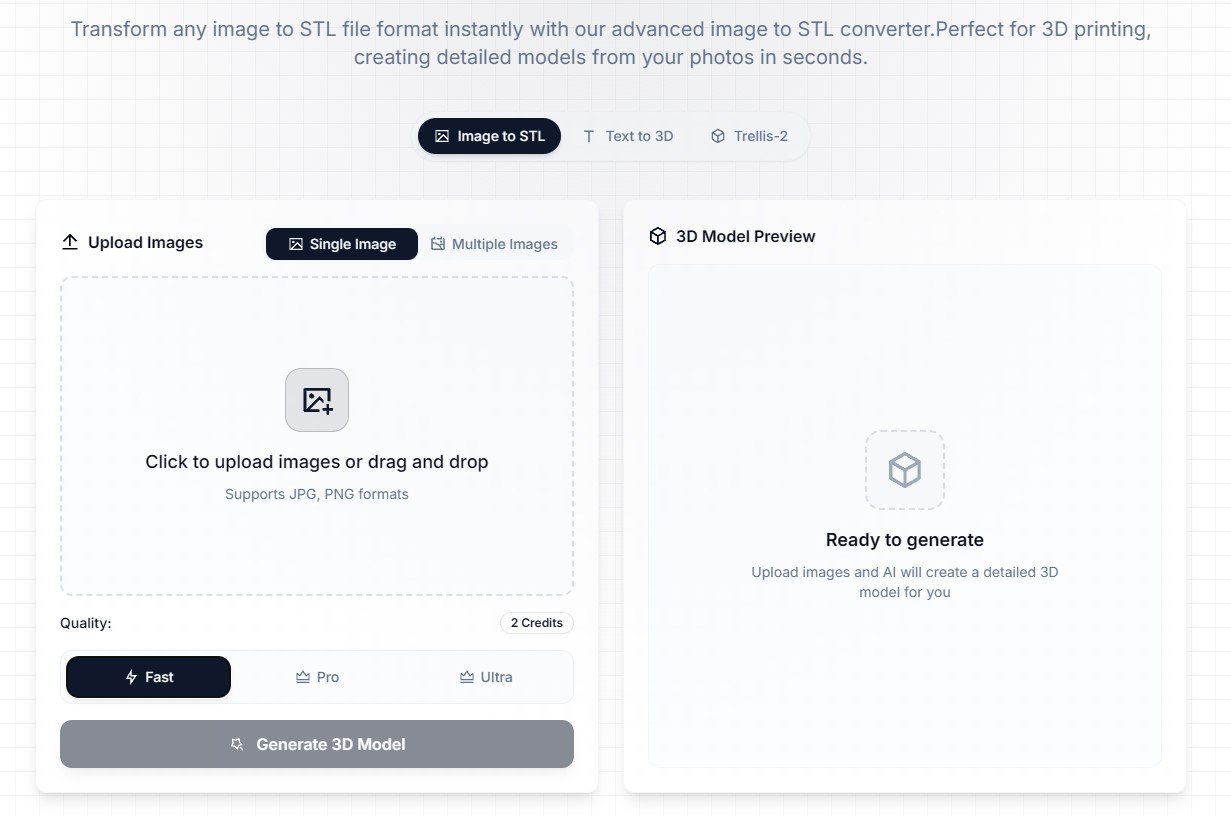This screenshot has width=1231, height=816.
Task: Click the stacked images icon for Multiple Images
Action: pos(438,244)
